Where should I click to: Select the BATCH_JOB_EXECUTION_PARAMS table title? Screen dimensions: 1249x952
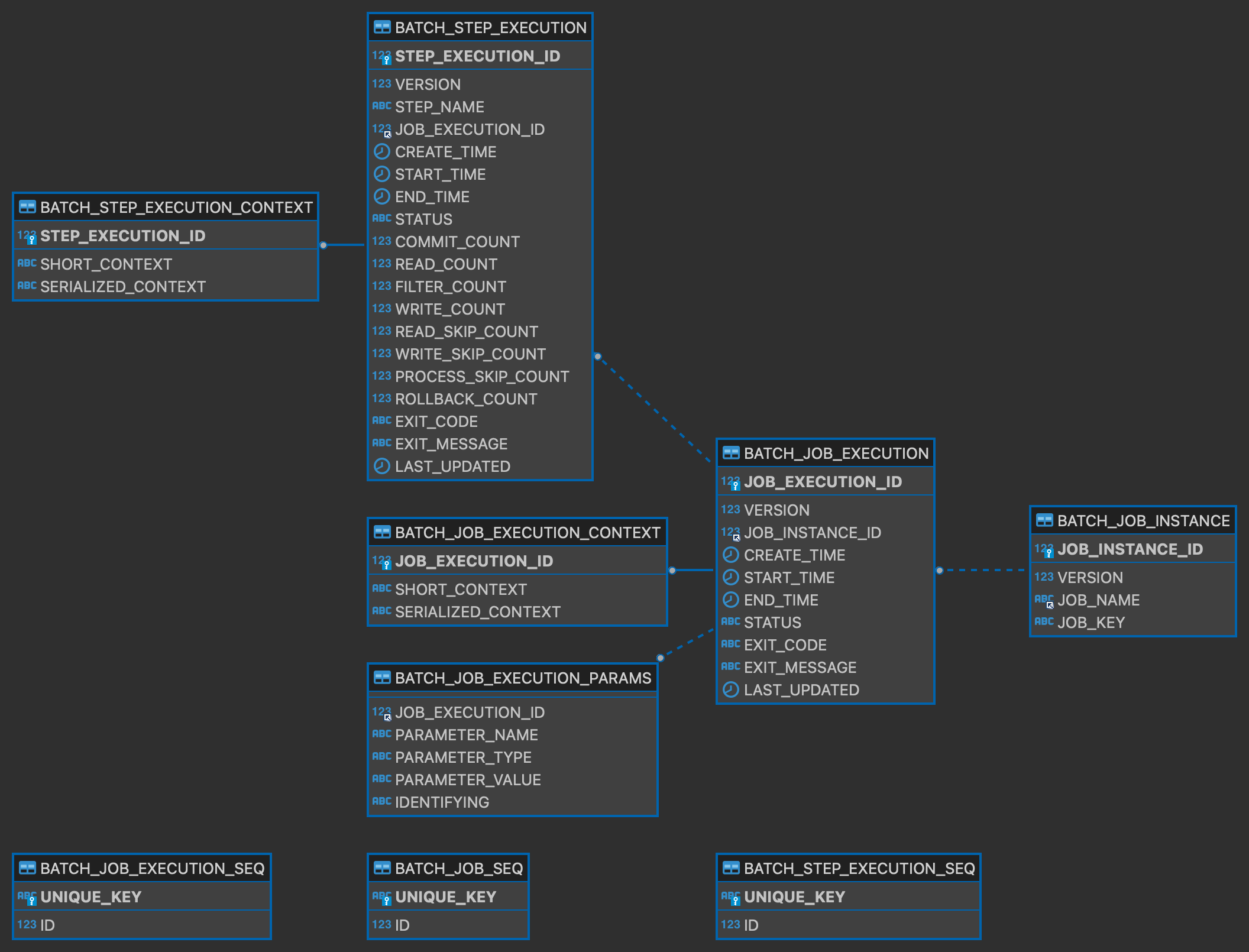point(523,678)
